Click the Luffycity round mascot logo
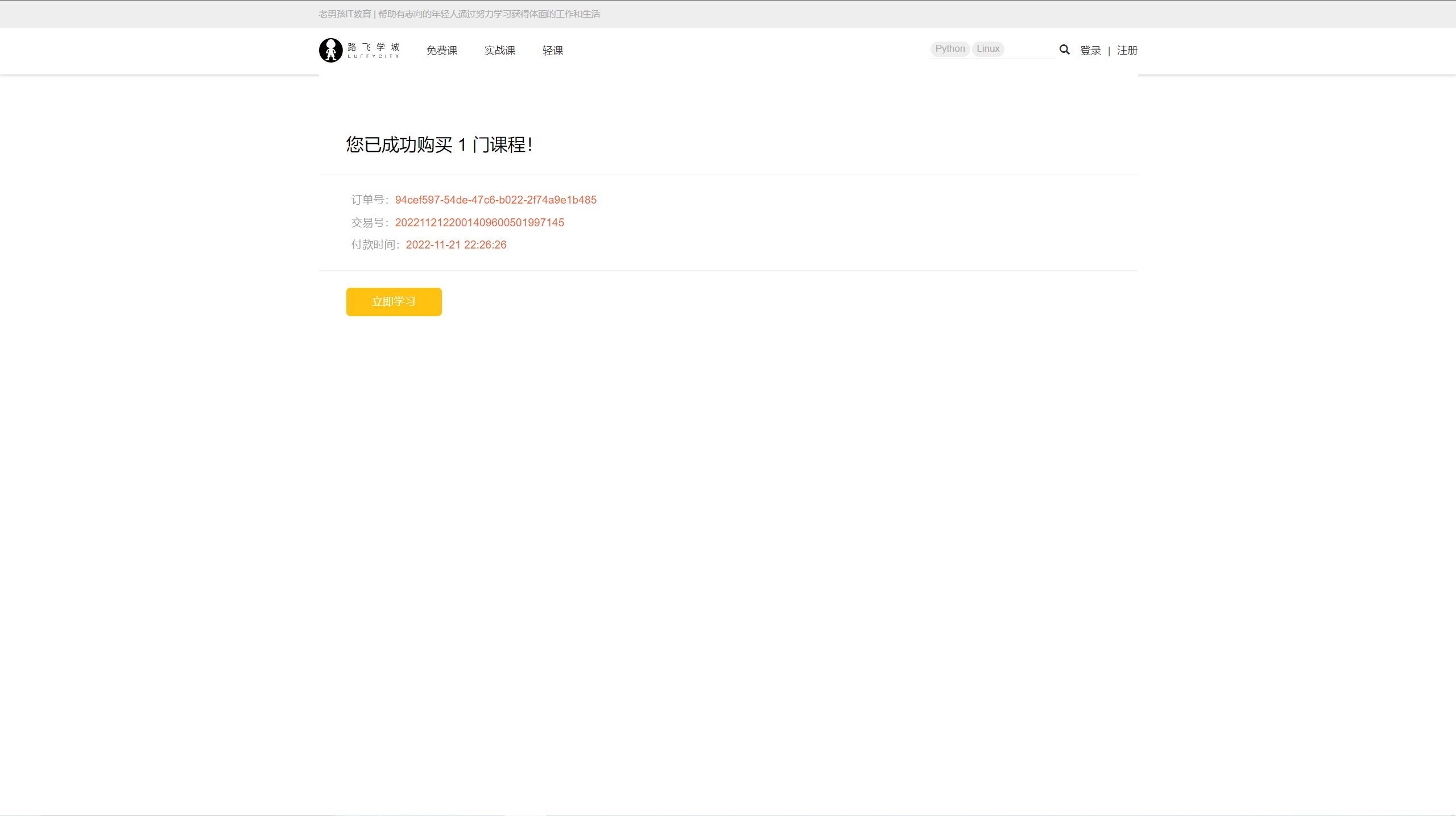 [x=330, y=50]
